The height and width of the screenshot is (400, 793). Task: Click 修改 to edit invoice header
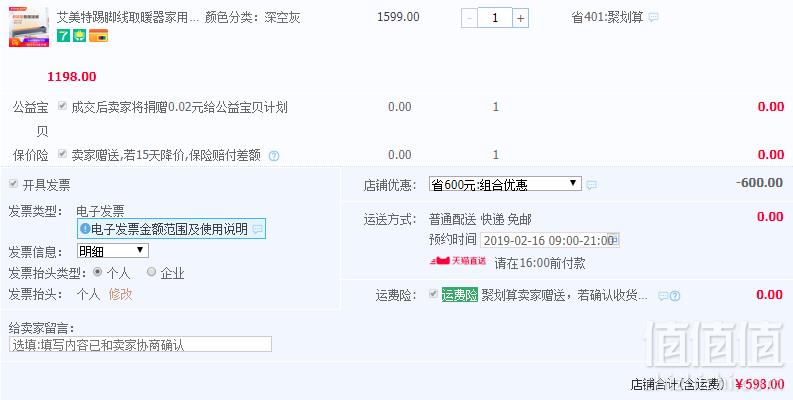(x=120, y=294)
